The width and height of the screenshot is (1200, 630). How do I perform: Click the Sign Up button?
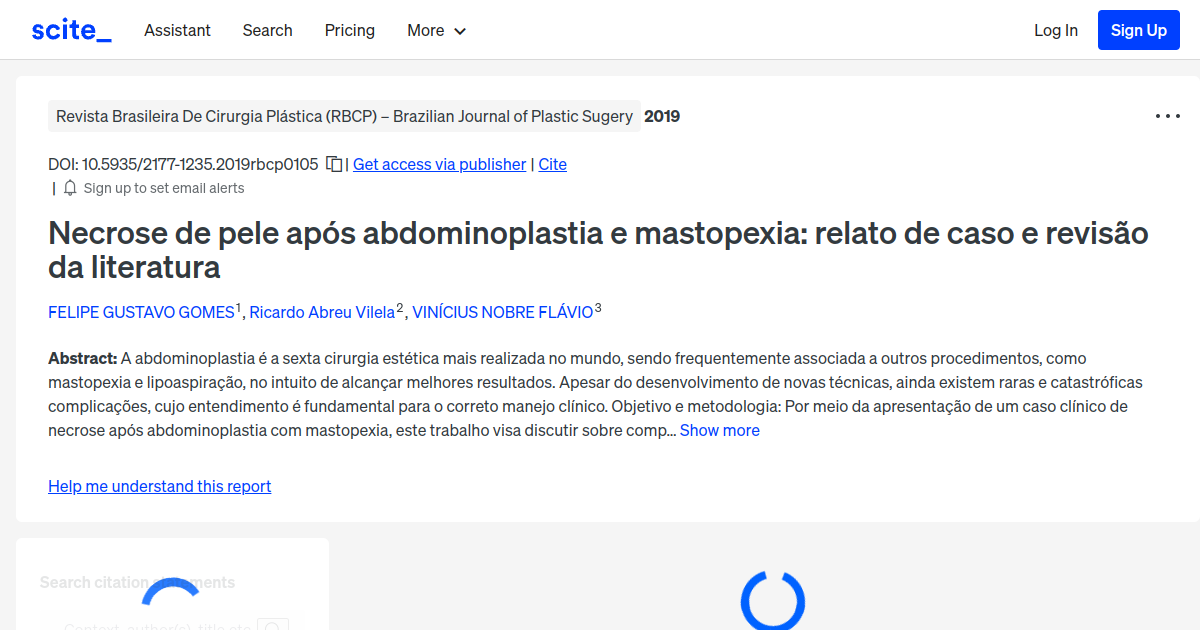point(1138,29)
